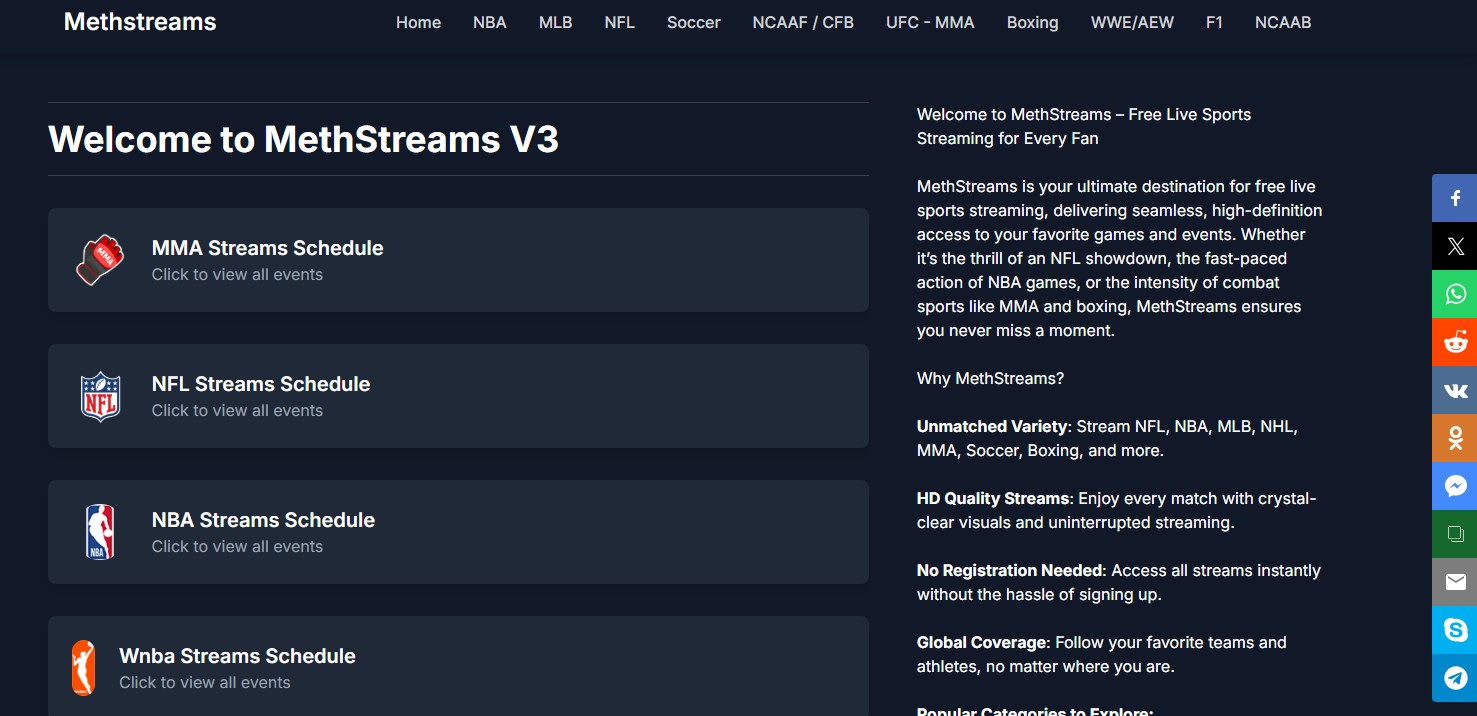Click the email share icon
The height and width of the screenshot is (716, 1477).
click(x=1455, y=582)
